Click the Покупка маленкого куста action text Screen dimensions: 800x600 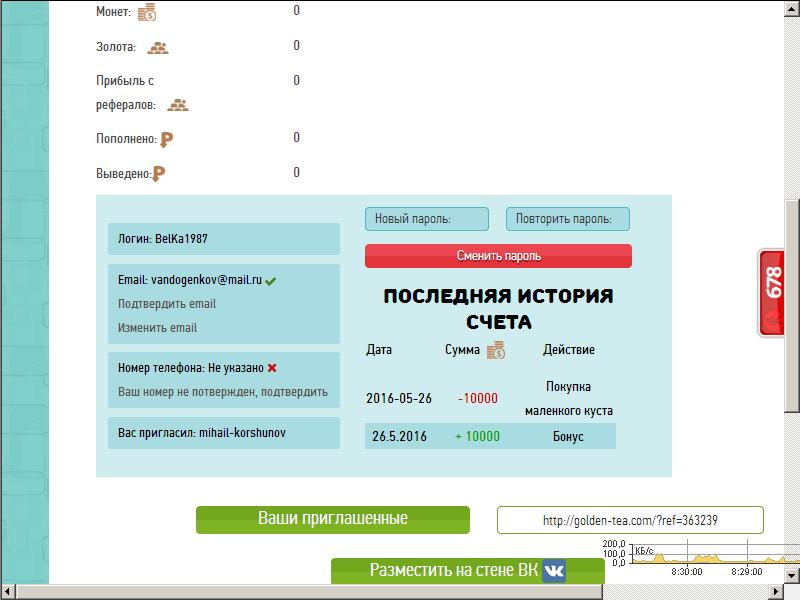(568, 398)
